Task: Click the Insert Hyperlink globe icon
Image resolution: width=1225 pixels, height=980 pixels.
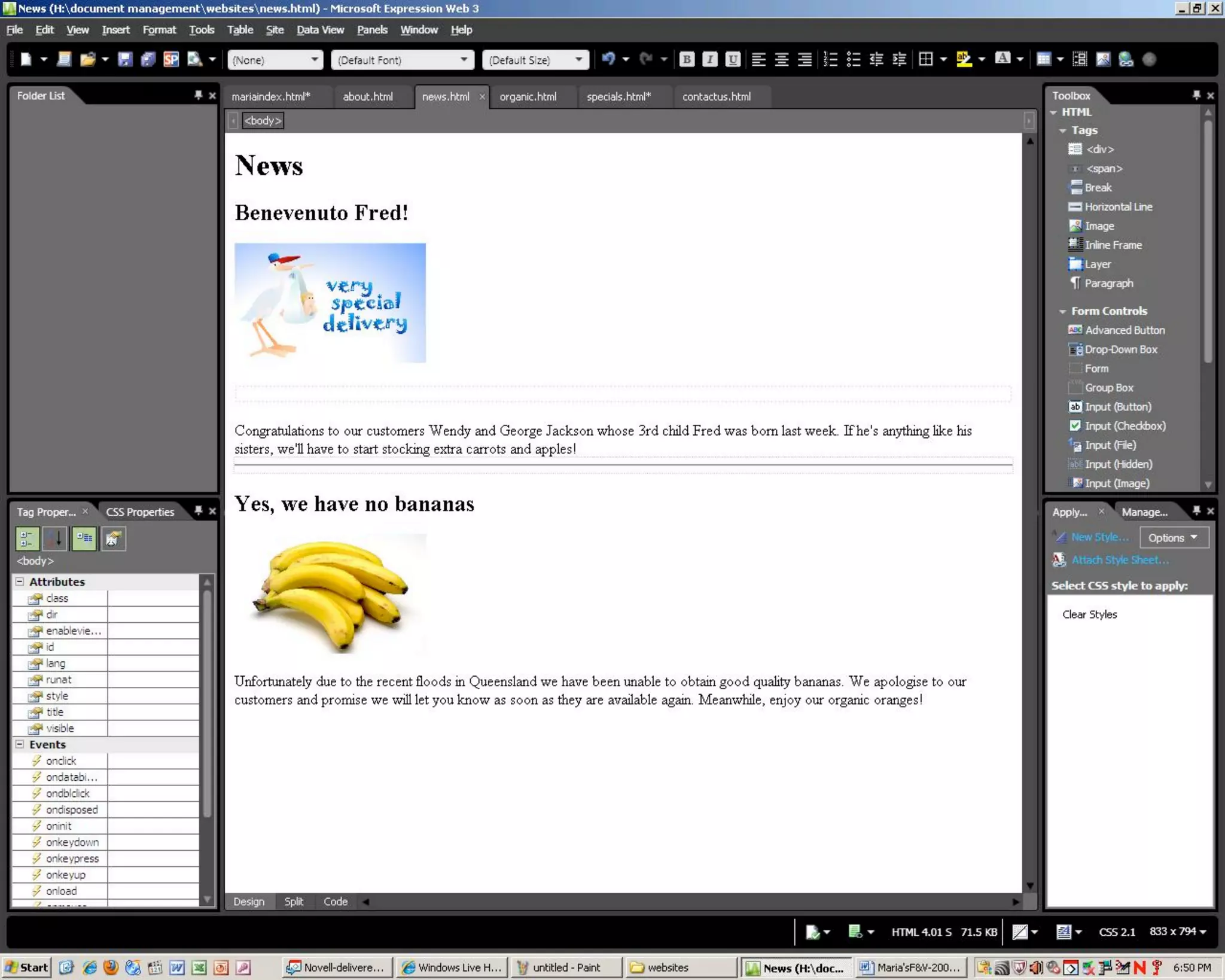Action: tap(1126, 59)
